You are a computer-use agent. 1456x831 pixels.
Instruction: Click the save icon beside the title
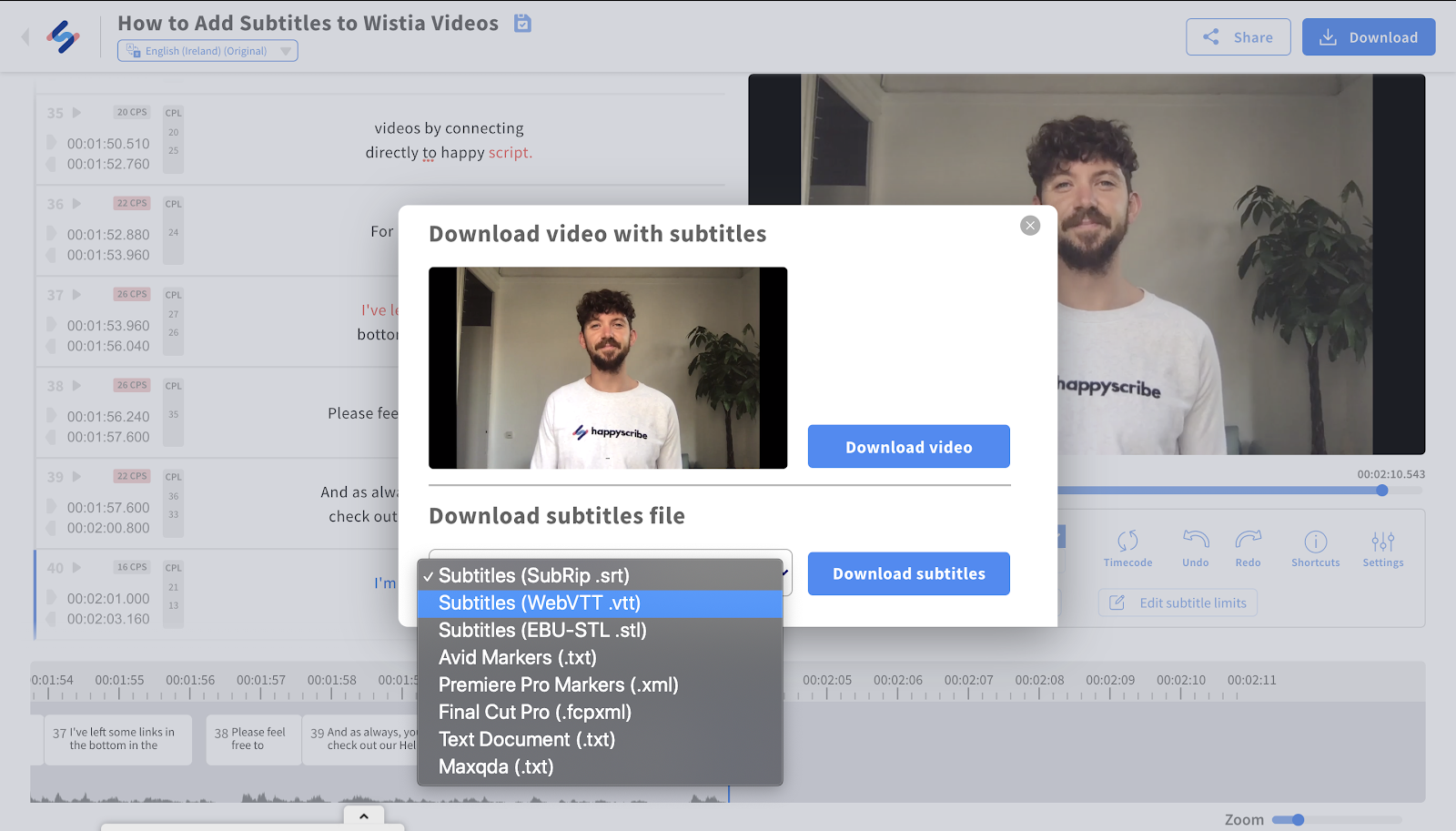pos(522,23)
